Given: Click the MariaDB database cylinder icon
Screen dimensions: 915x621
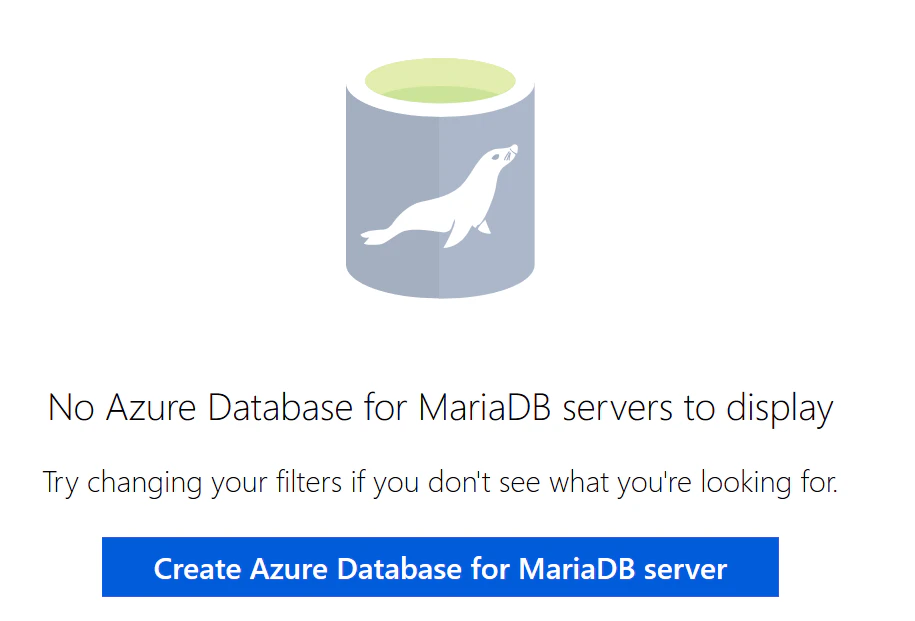Looking at the screenshot, I should pyautogui.click(x=440, y=178).
